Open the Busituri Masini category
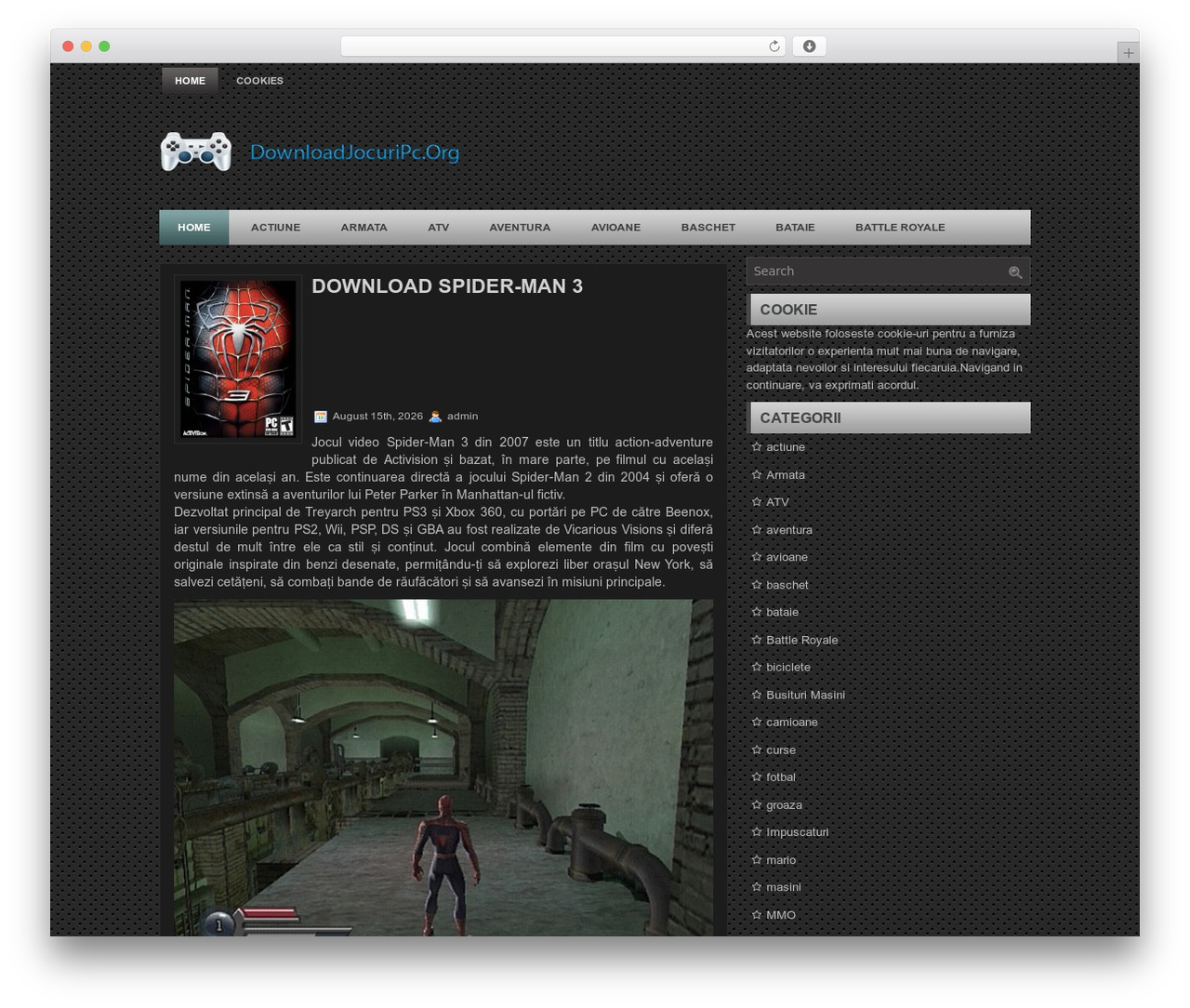This screenshot has width=1190, height=1008. tap(805, 695)
